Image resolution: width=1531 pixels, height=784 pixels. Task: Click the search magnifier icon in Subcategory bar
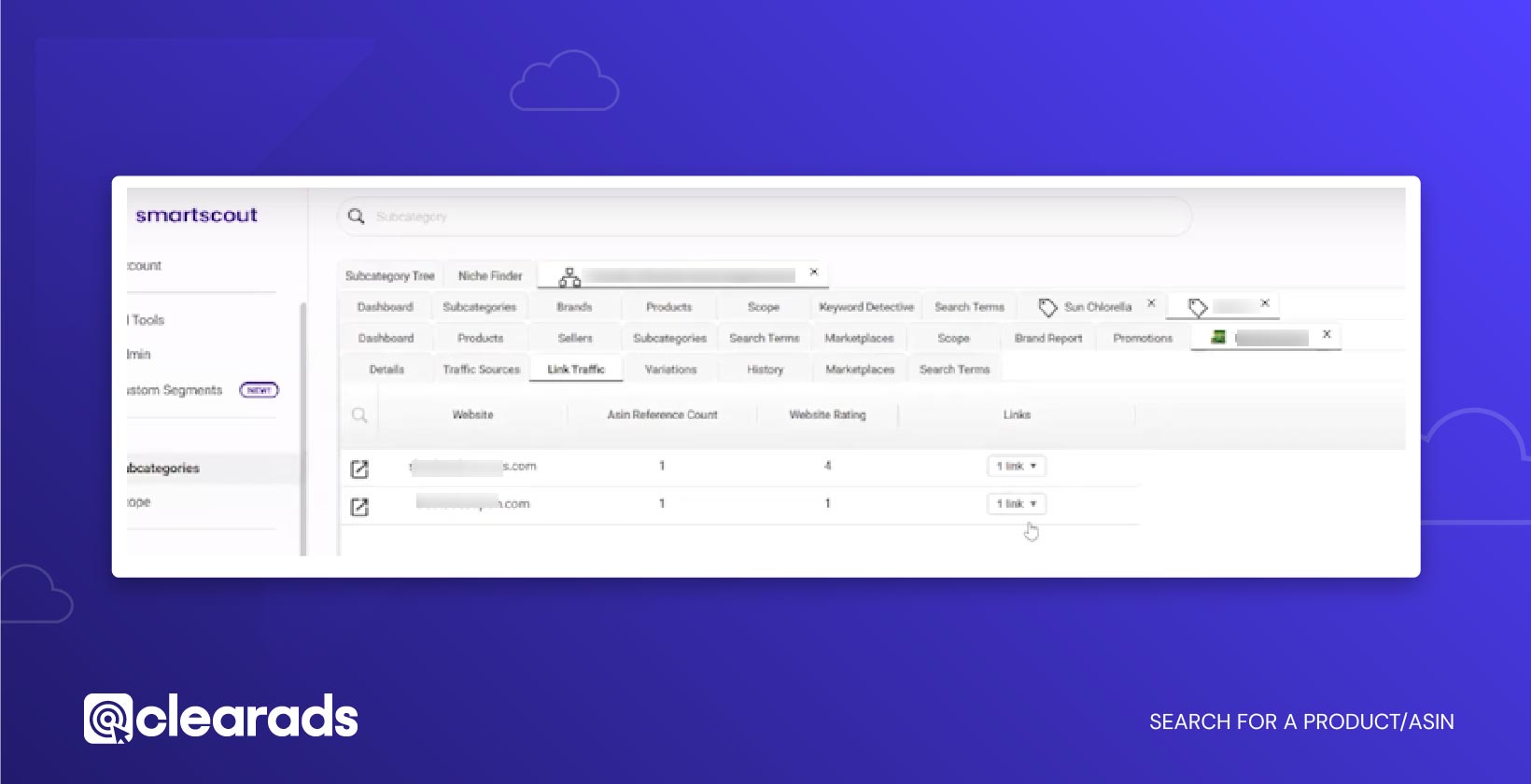click(356, 217)
